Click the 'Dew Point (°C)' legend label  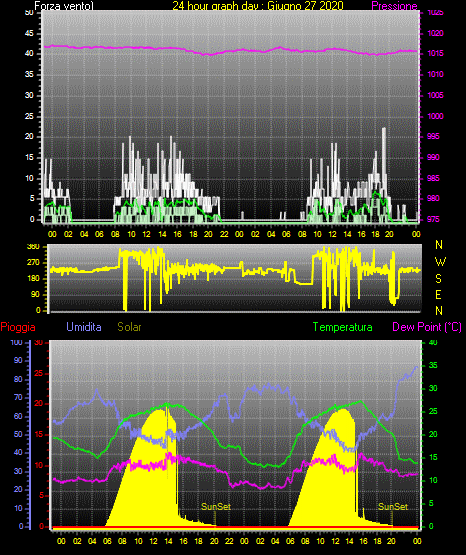coord(427,327)
